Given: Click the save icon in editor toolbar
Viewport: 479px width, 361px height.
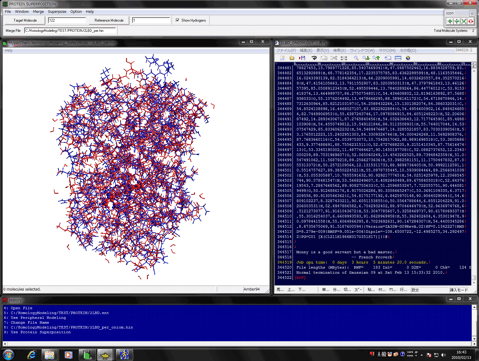Looking at the screenshot, I should [302, 58].
